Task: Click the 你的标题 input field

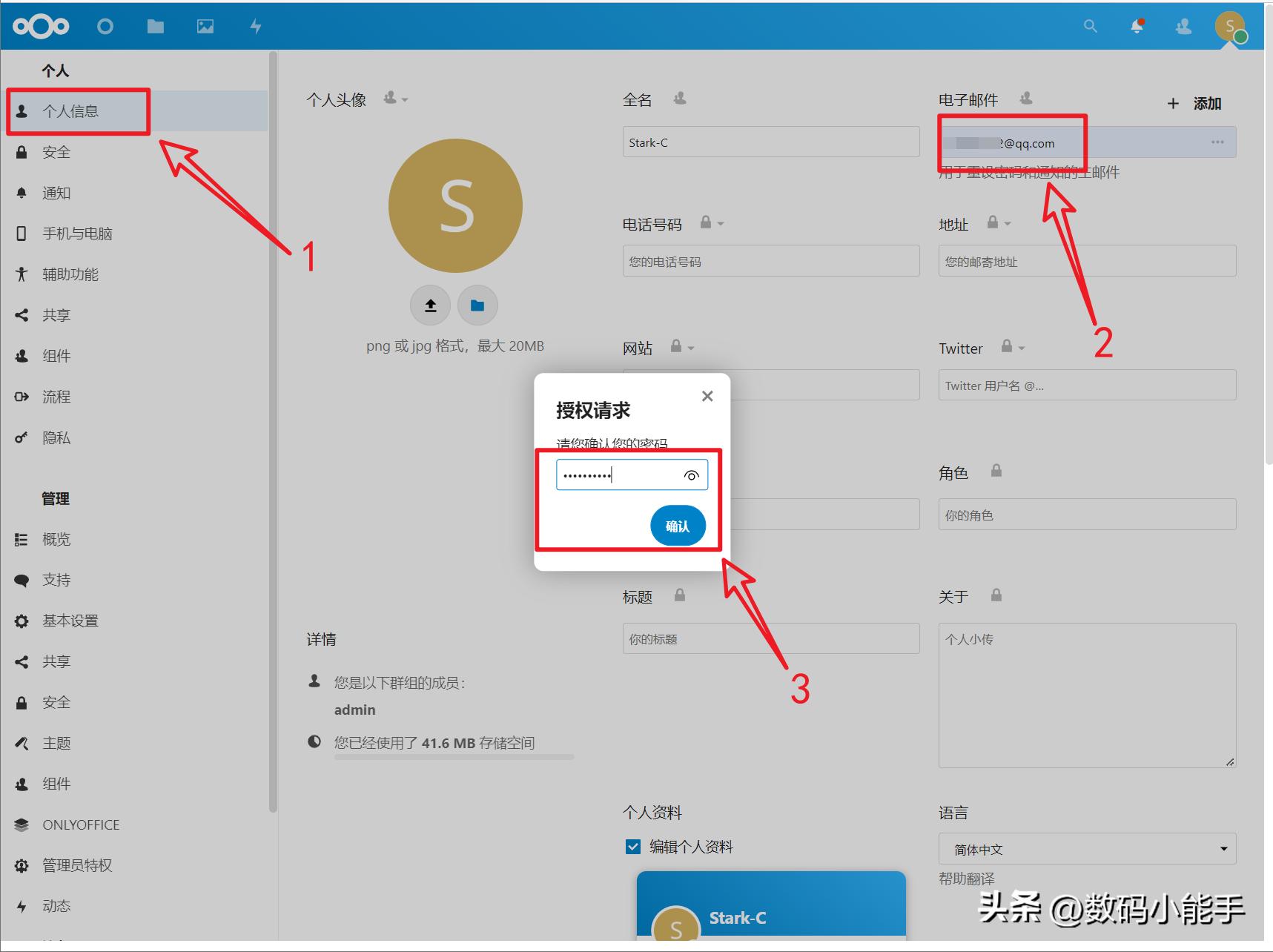Action: tap(771, 638)
